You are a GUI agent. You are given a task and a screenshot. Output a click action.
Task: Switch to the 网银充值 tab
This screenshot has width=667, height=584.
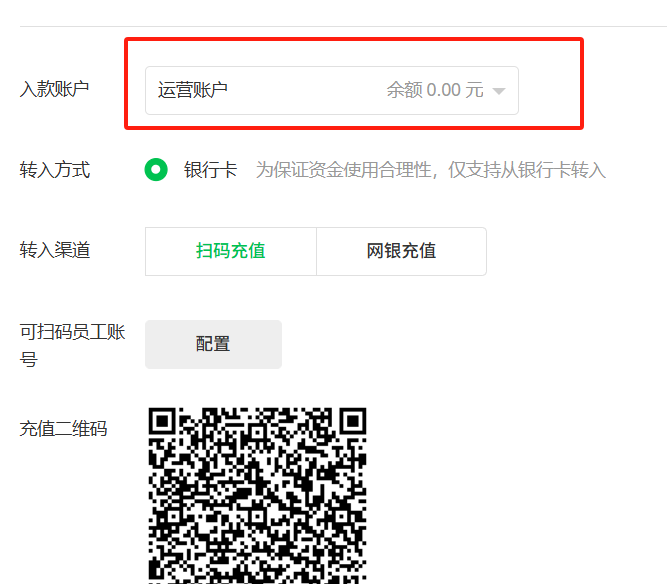pos(402,251)
